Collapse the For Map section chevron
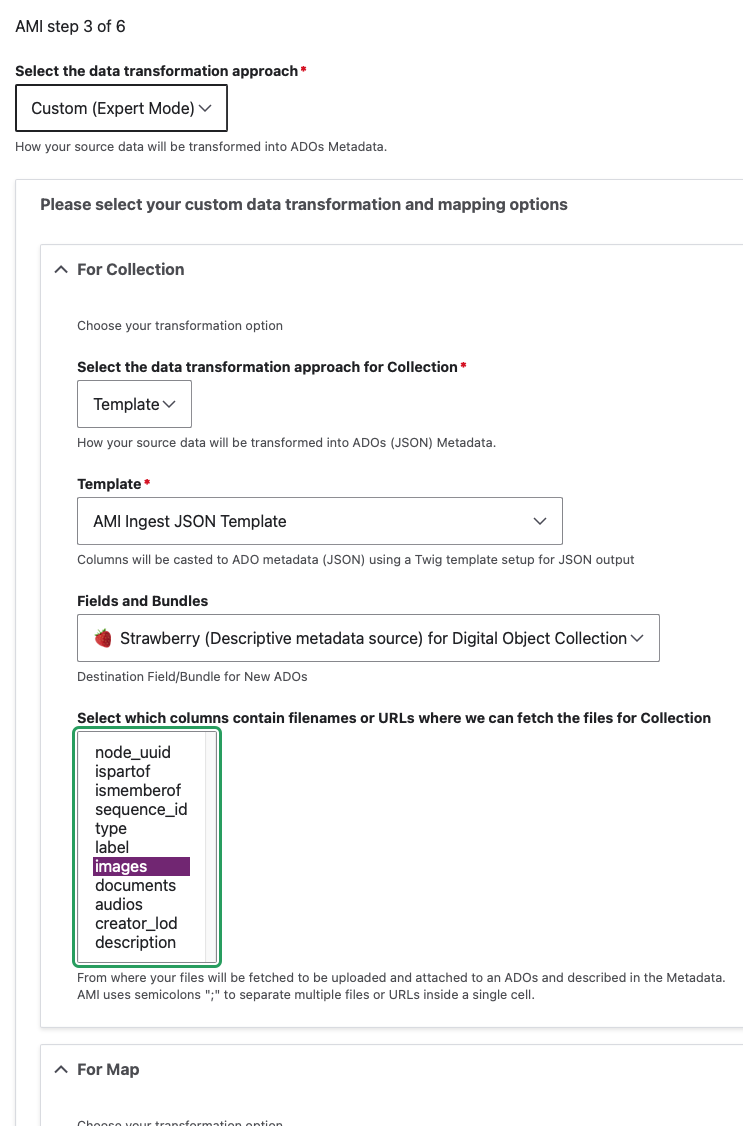 (61, 1070)
